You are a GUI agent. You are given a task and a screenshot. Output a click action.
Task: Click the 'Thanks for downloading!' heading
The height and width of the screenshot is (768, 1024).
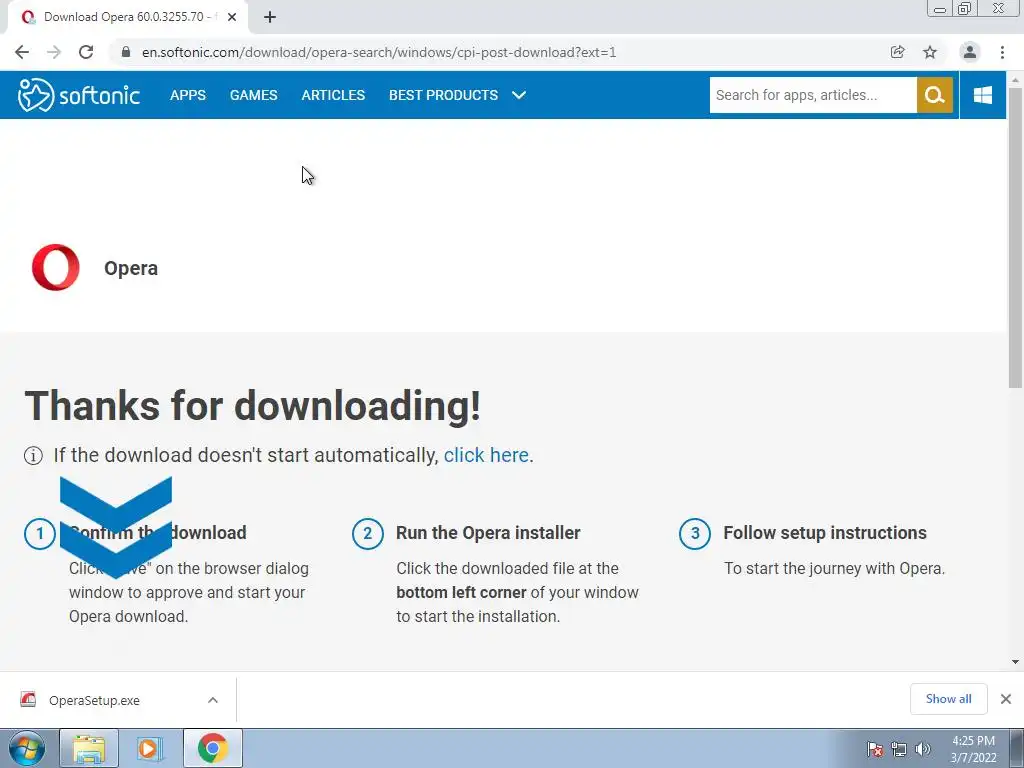coord(253,406)
